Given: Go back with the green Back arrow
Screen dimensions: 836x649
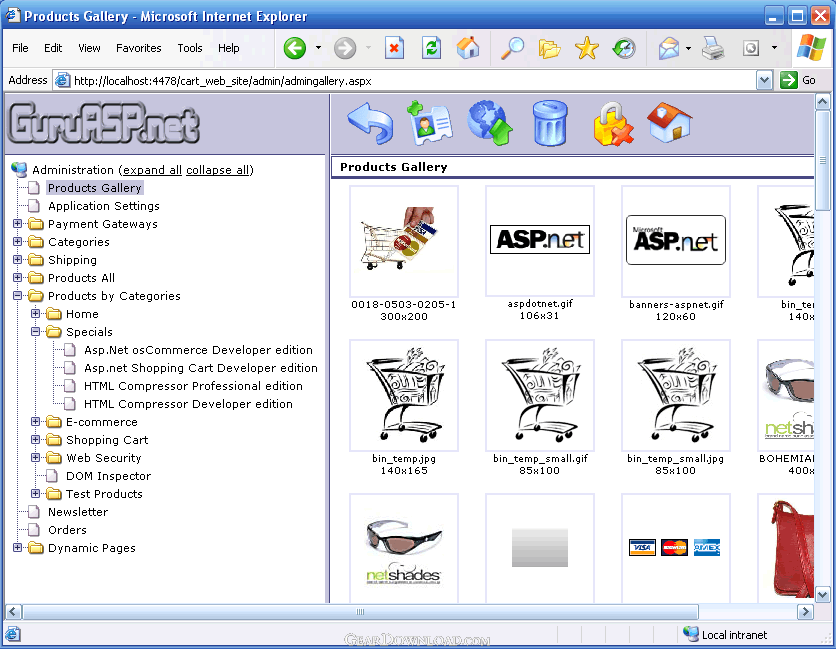Looking at the screenshot, I should pos(294,48).
